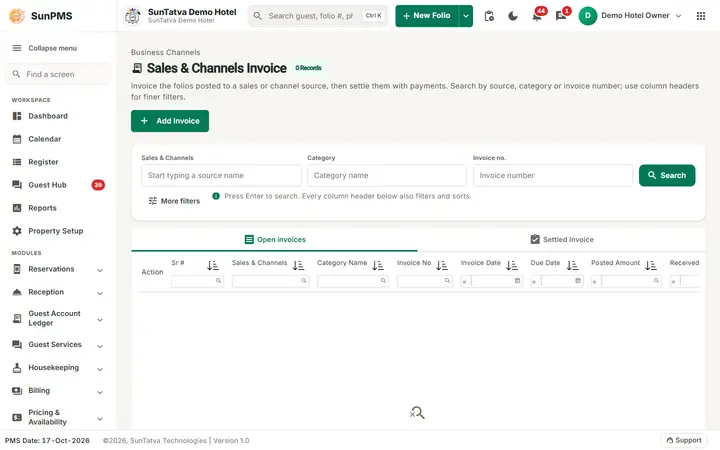The height and width of the screenshot is (450, 720).
Task: Sort by Invoice No column
Action: [x=442, y=265]
